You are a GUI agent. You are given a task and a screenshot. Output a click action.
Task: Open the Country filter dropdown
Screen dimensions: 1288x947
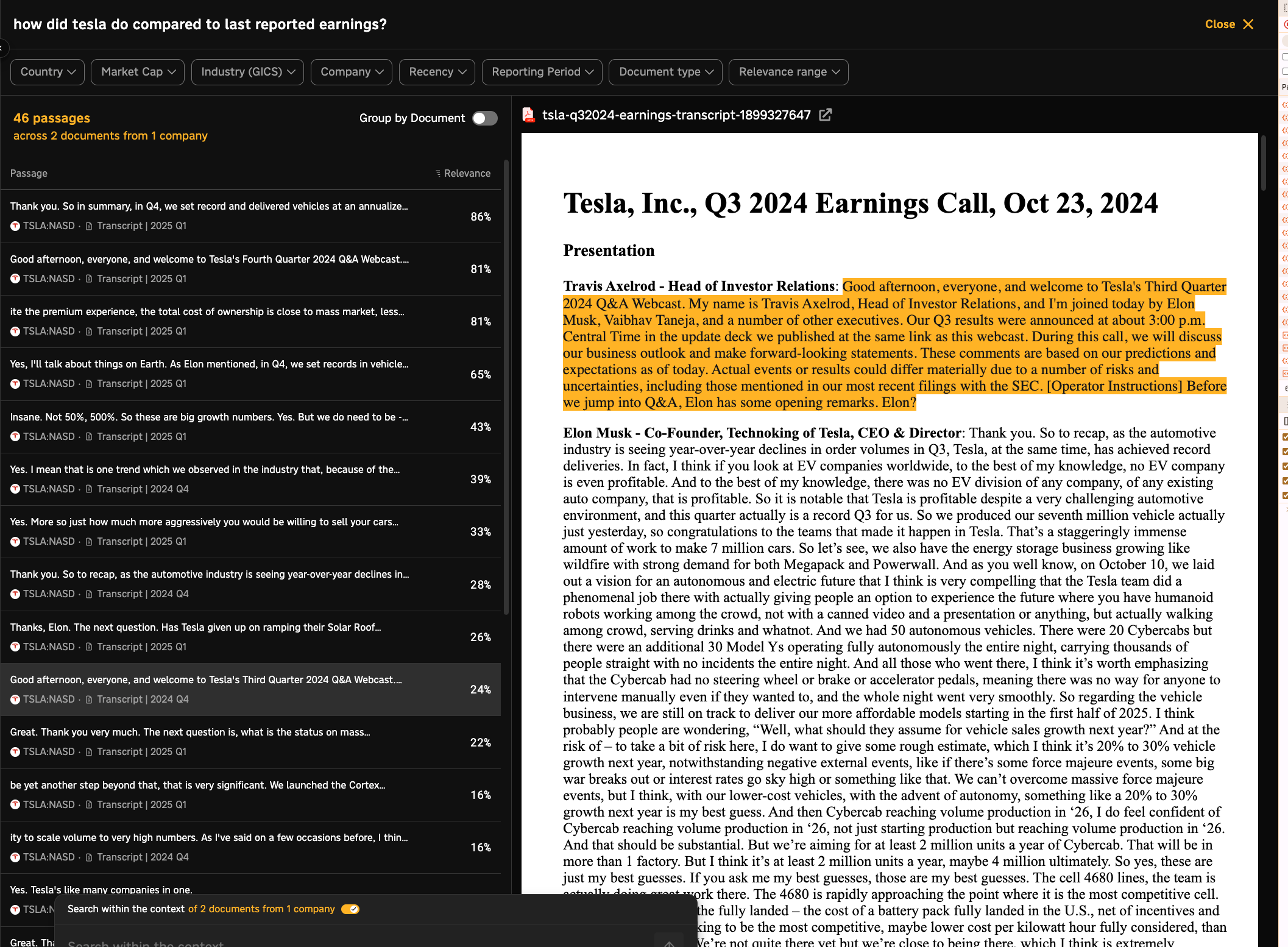pyautogui.click(x=48, y=72)
